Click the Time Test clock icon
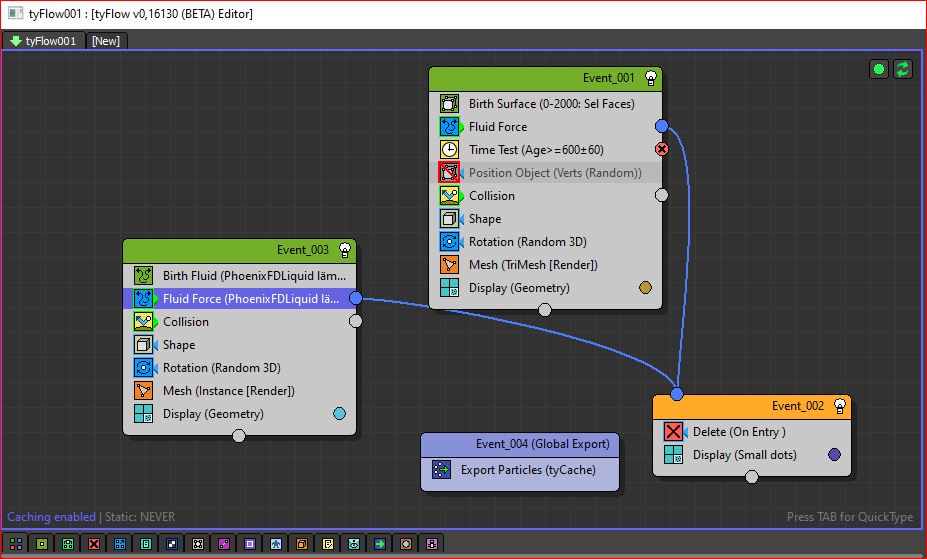 click(449, 150)
